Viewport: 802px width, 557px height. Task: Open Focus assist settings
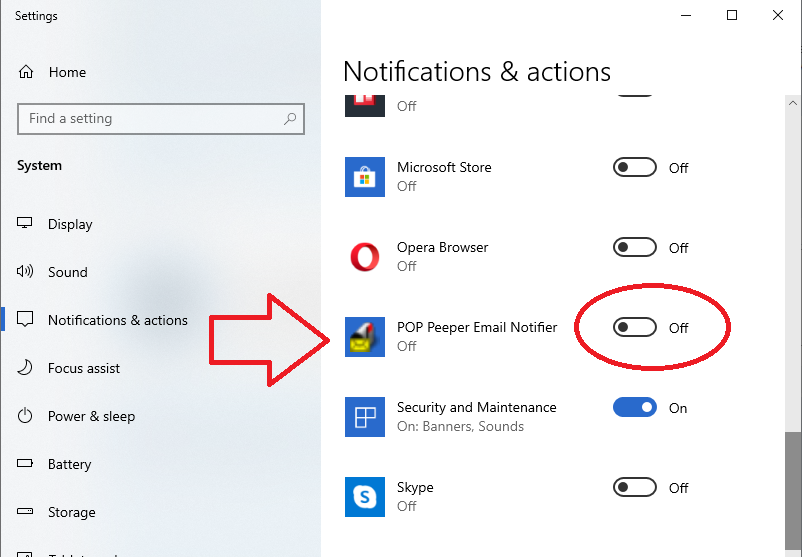pos(84,368)
